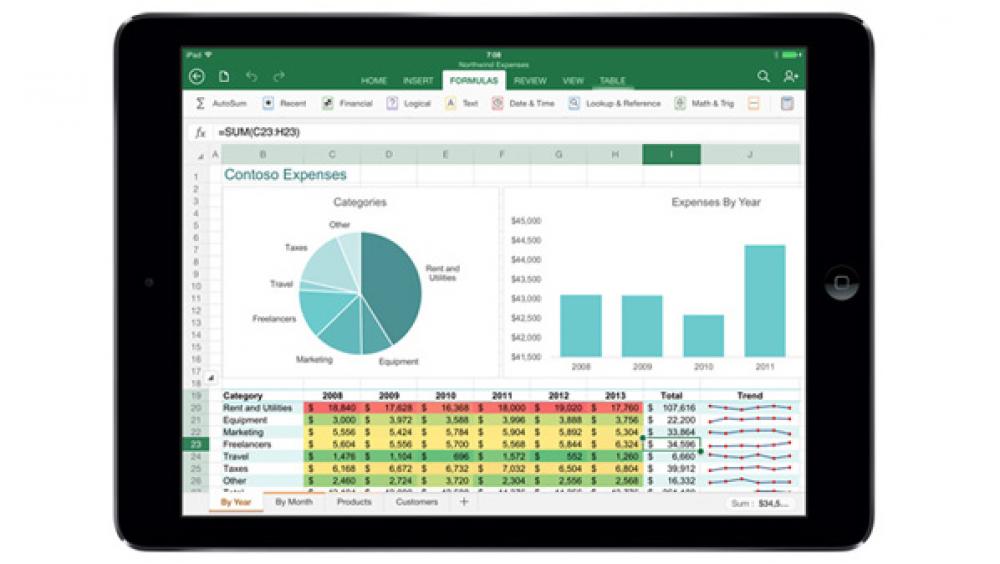The height and width of the screenshot is (564, 1000).
Task: Switch to the HOME ribbon tab
Action: [x=374, y=80]
